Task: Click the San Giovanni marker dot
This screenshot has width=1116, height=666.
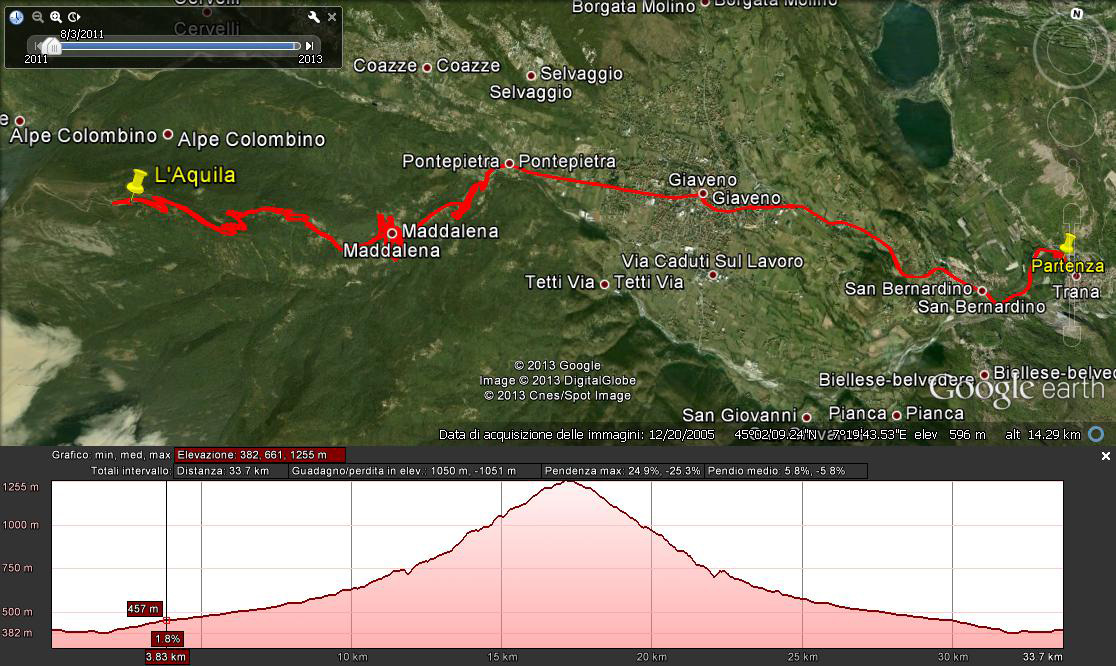Action: click(x=806, y=418)
